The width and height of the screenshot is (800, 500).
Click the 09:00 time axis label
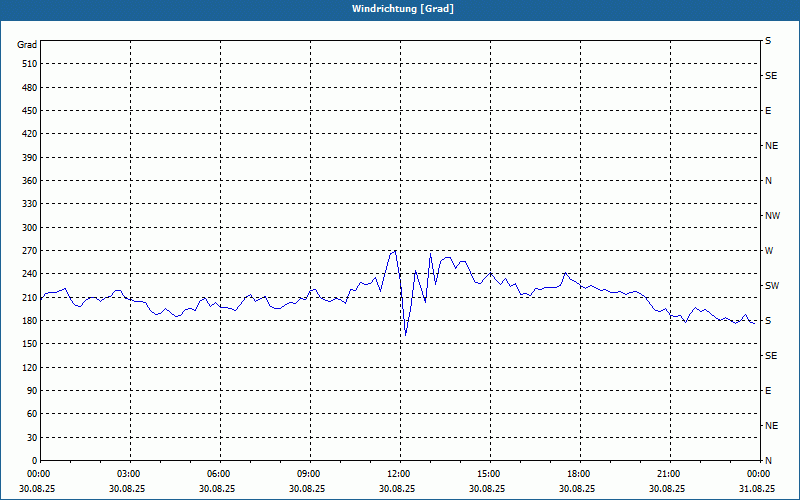tap(310, 474)
